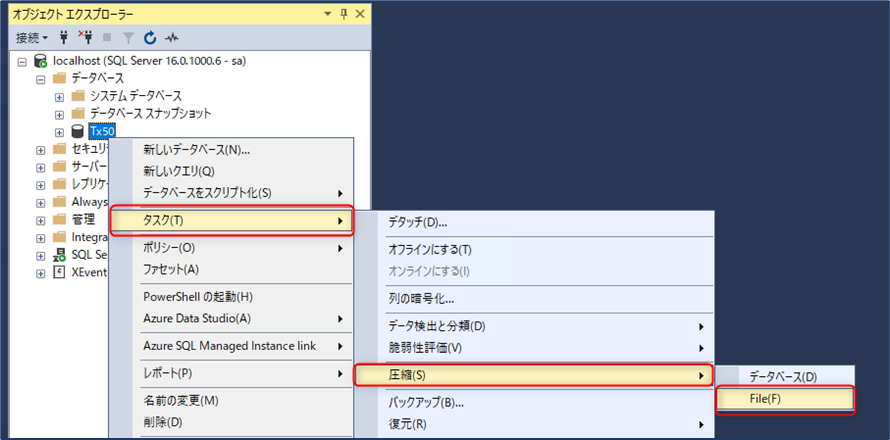
Task: Expand the データベース スナップショット node
Action: point(59,115)
